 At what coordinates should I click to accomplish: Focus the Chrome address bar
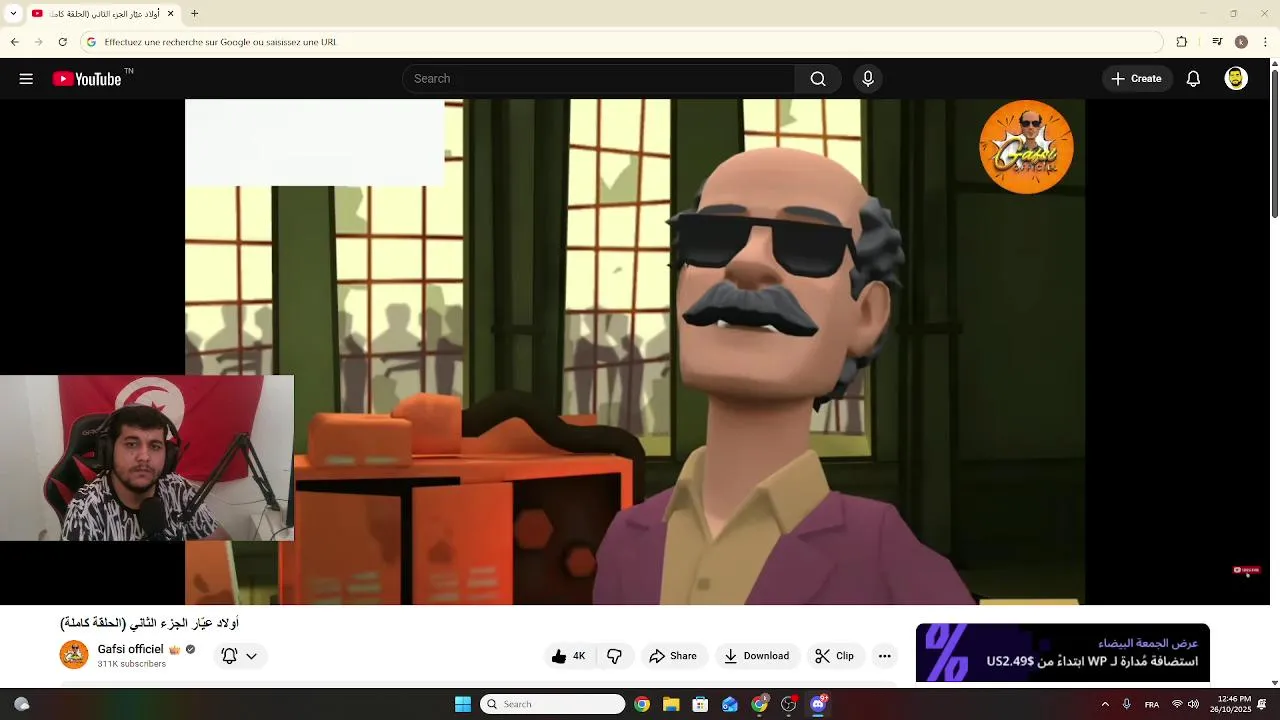coord(620,42)
